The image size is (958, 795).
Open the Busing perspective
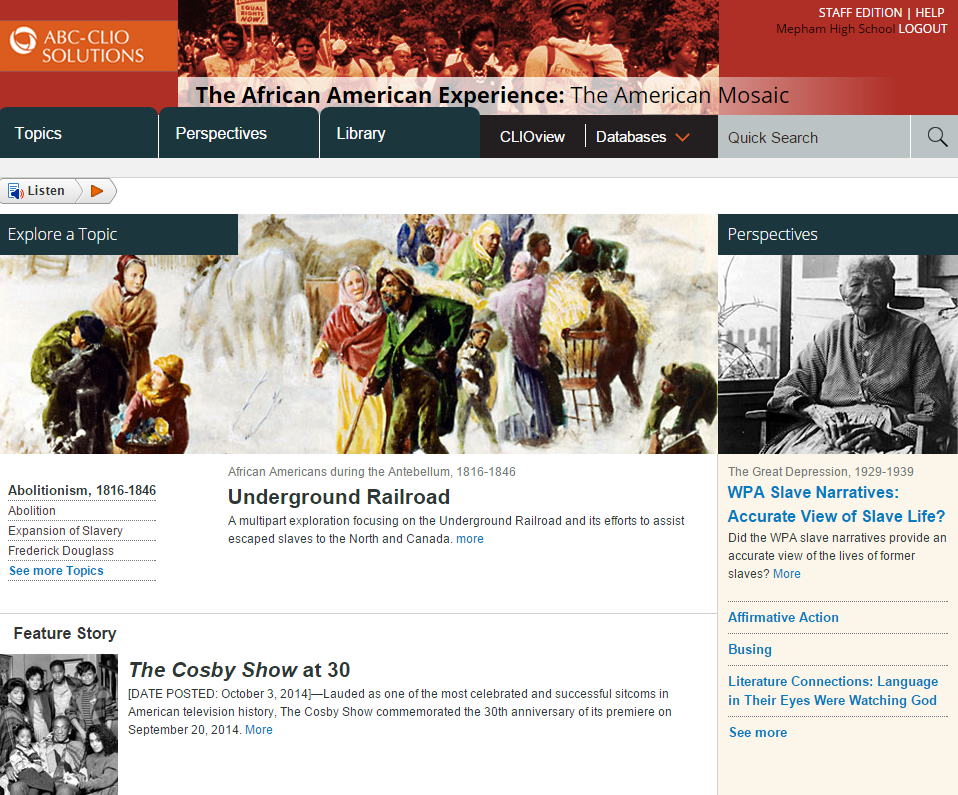750,650
